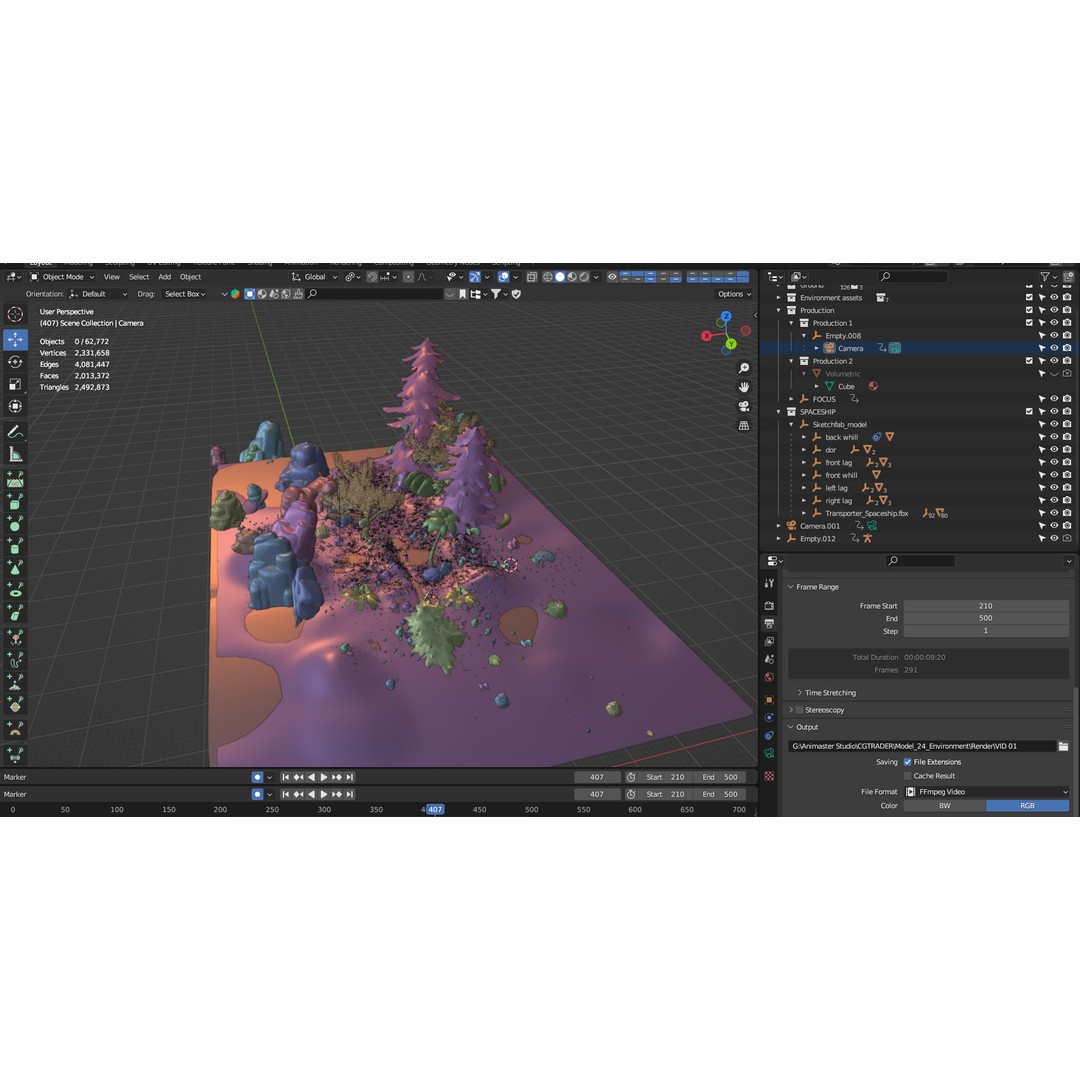Click the pan hand icon in viewport
Image resolution: width=1080 pixels, height=1080 pixels.
point(744,387)
